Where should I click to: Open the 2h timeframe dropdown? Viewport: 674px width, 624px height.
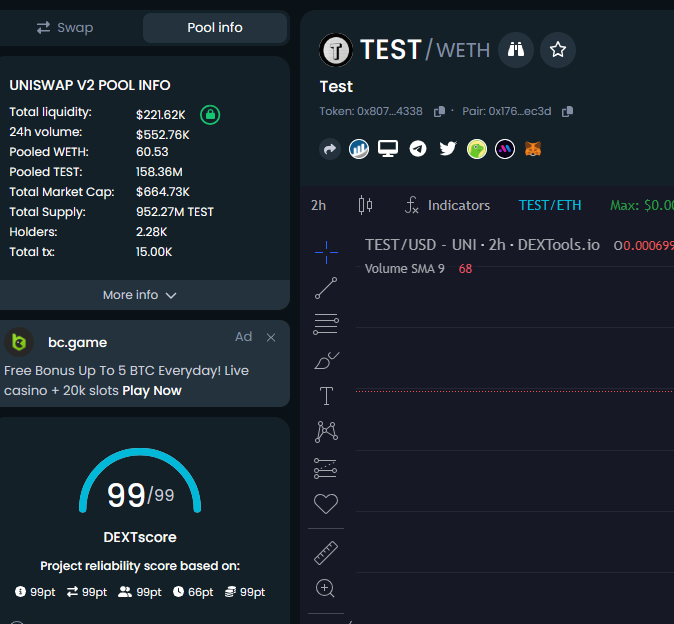click(319, 205)
